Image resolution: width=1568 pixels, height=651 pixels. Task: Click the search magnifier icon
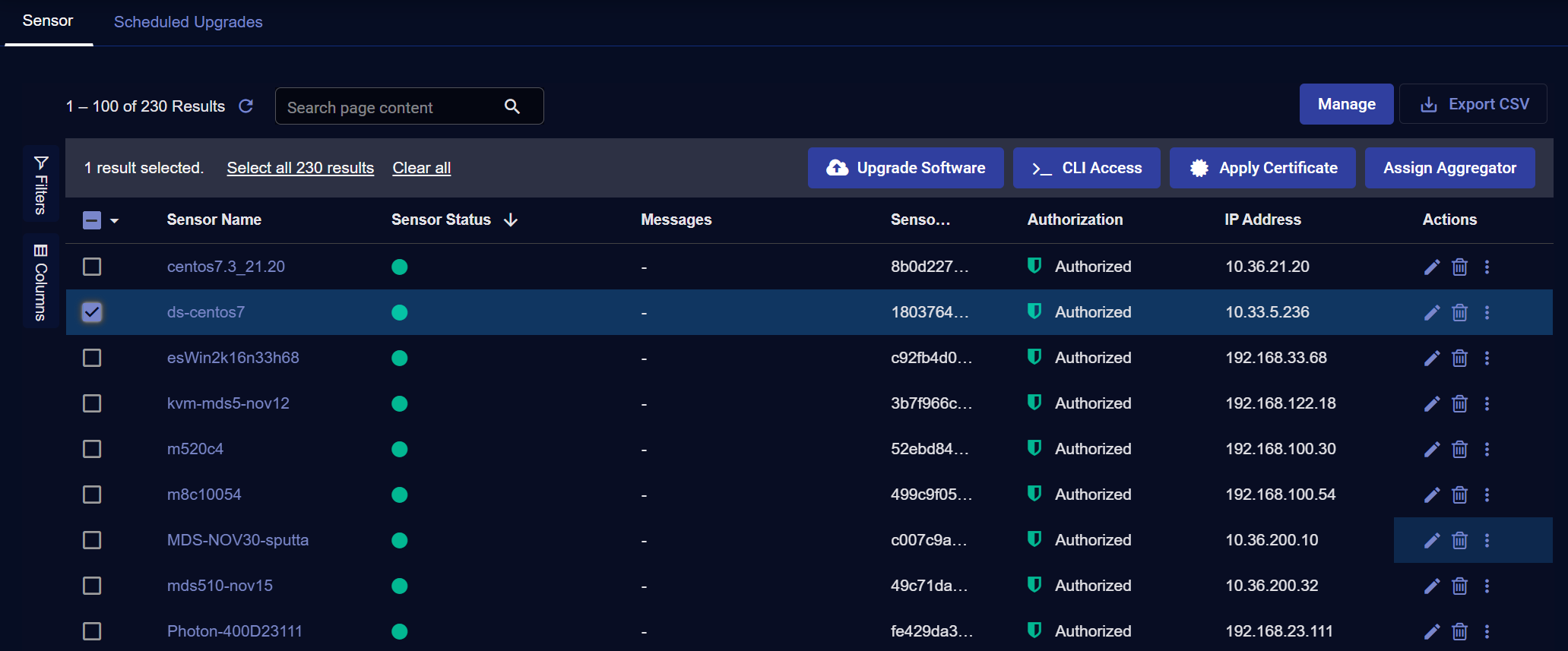(512, 107)
